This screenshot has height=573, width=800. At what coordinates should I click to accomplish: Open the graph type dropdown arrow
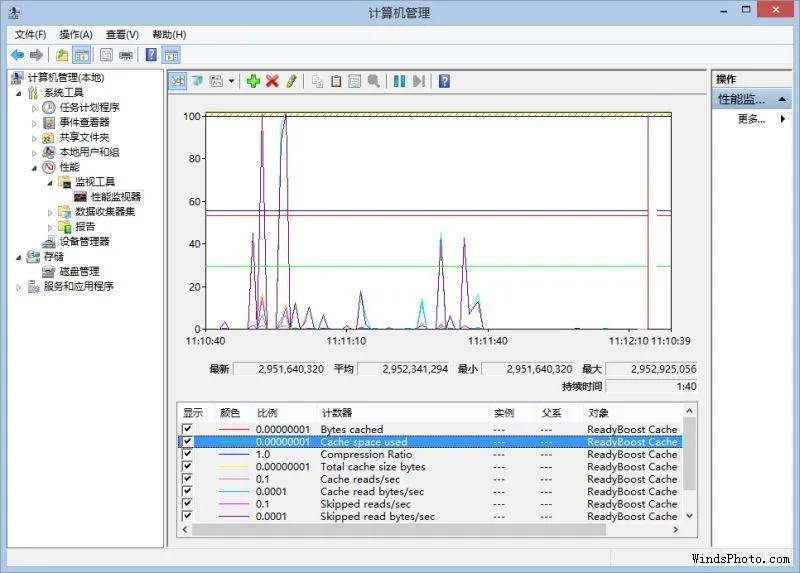[231, 82]
